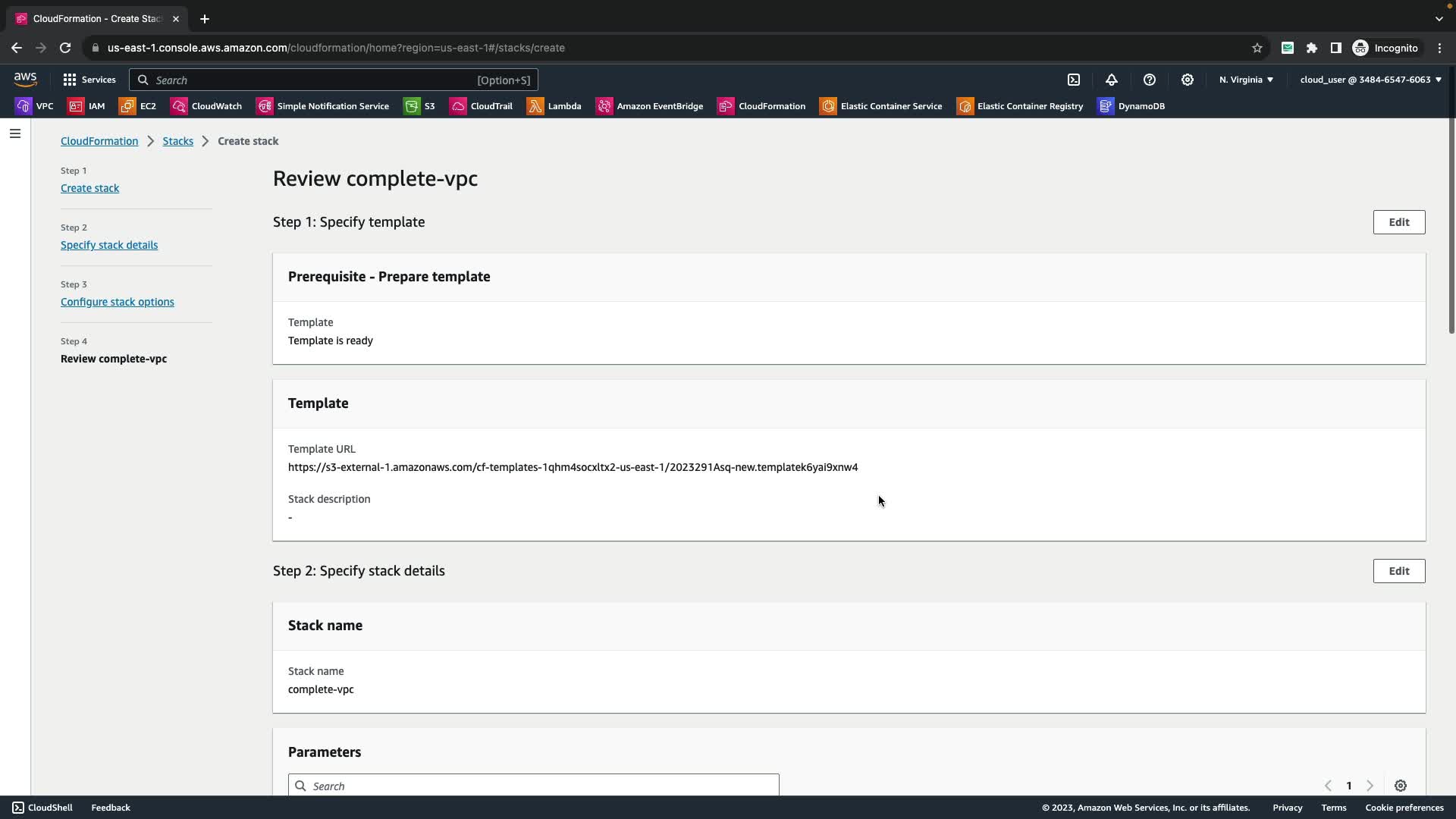Go to next Parameters page arrow

[1370, 786]
